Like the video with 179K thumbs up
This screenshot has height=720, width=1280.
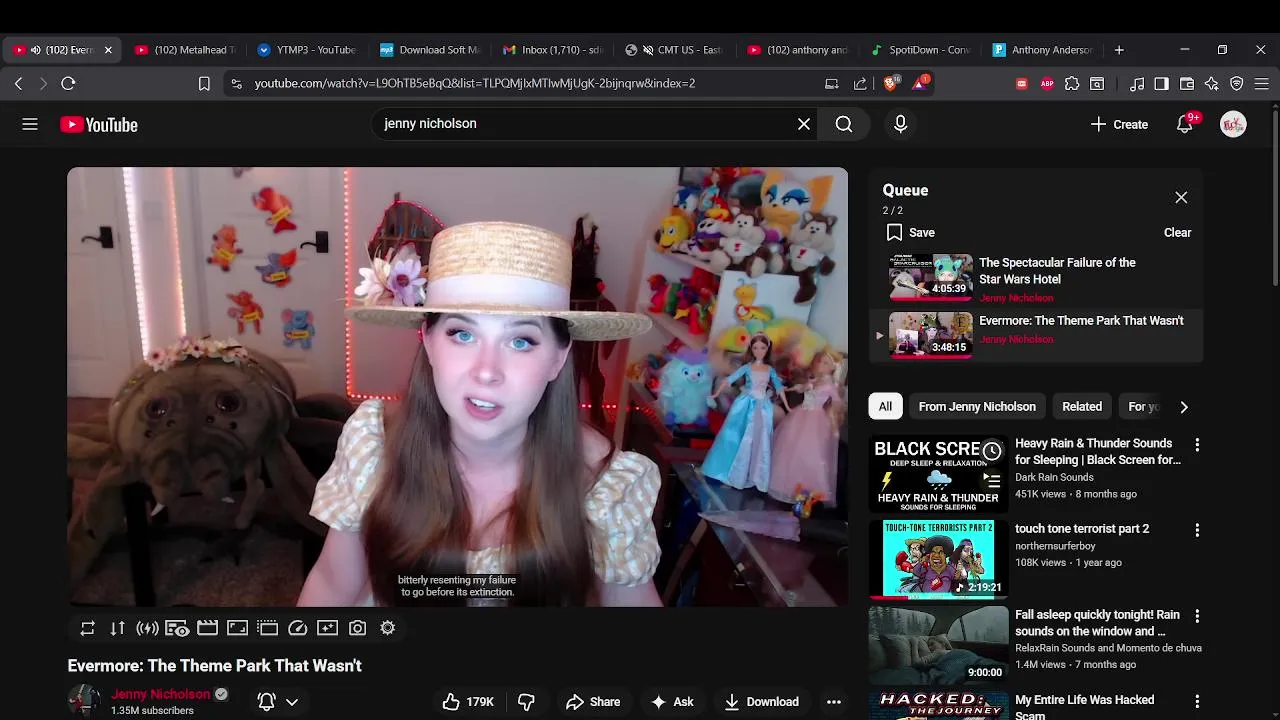tap(468, 702)
